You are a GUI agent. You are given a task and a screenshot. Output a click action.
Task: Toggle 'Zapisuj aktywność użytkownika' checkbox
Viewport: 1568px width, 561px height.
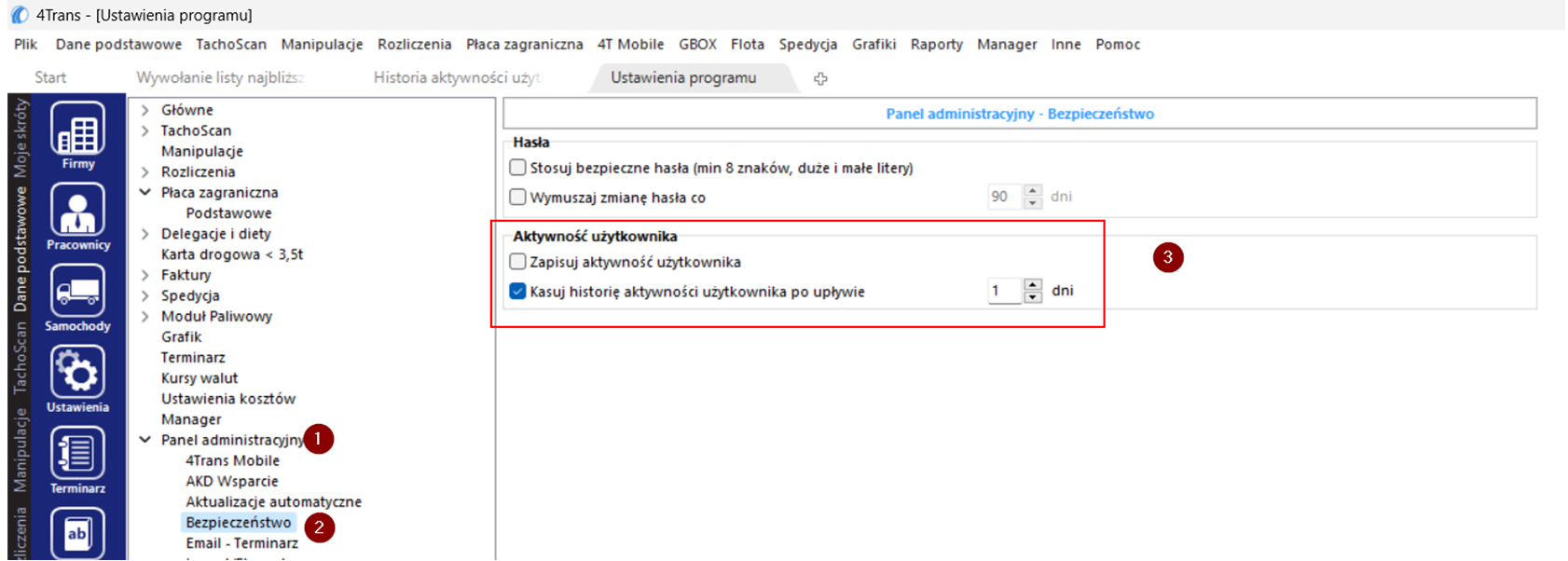pos(518,262)
